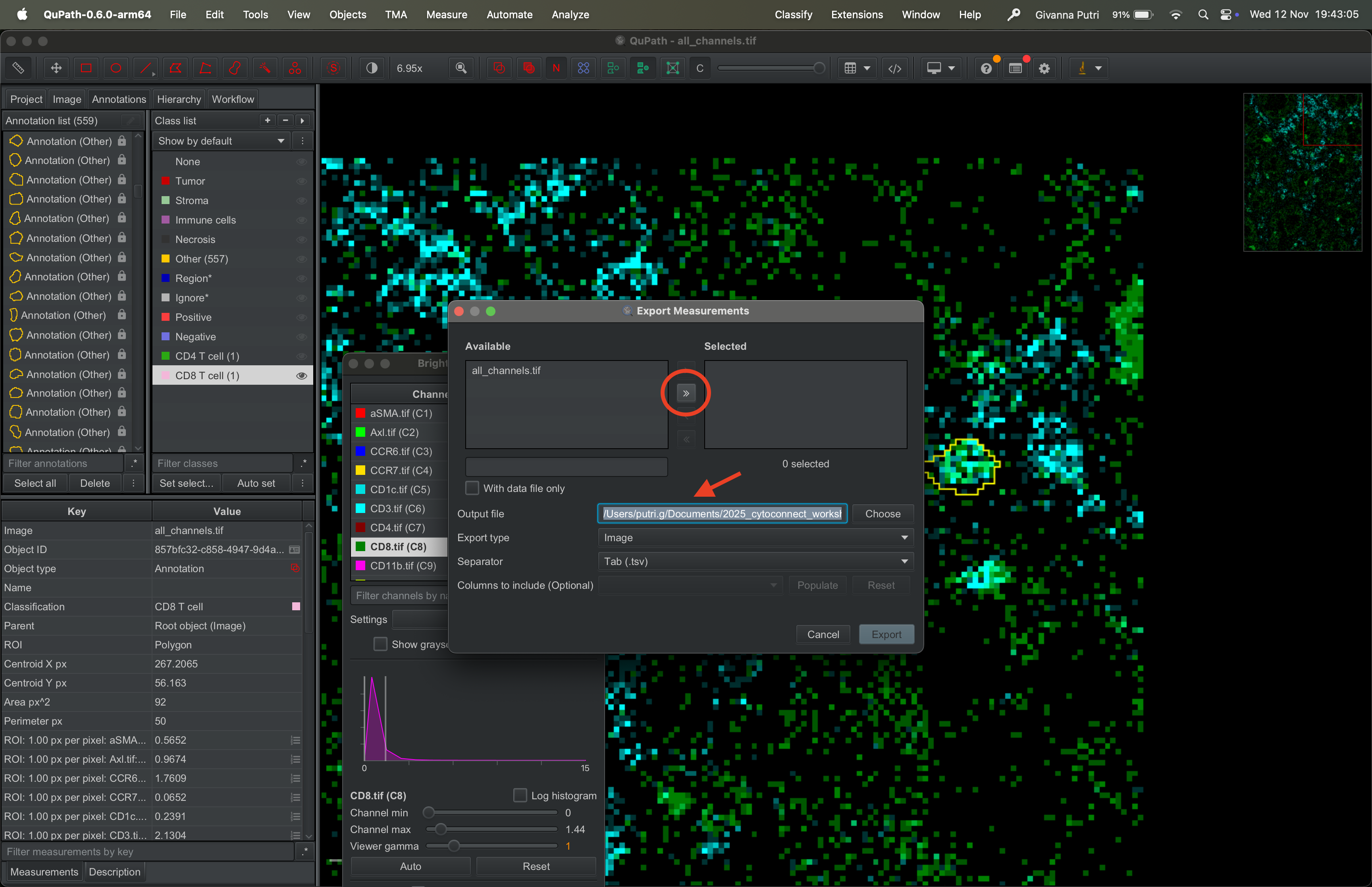Image resolution: width=1372 pixels, height=887 pixels.
Task: Switch to the Hierarchy tab
Action: pyautogui.click(x=179, y=99)
